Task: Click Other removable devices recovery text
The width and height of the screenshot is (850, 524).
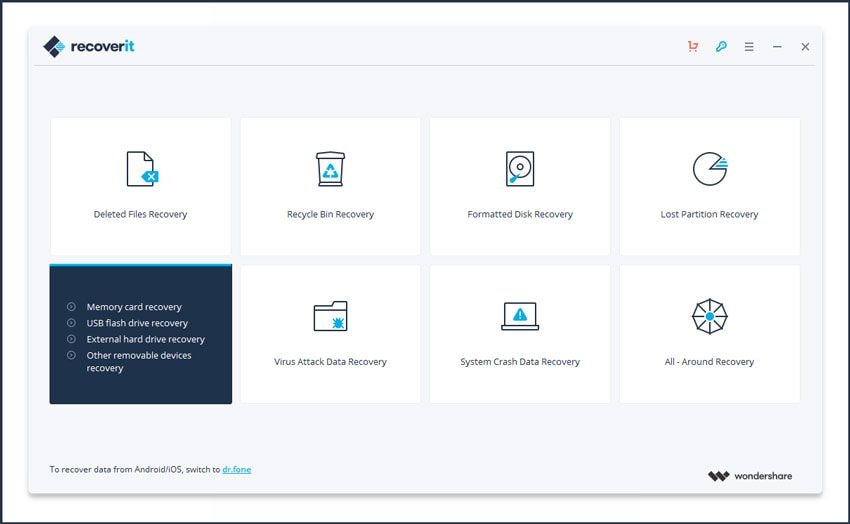Action: [x=139, y=361]
